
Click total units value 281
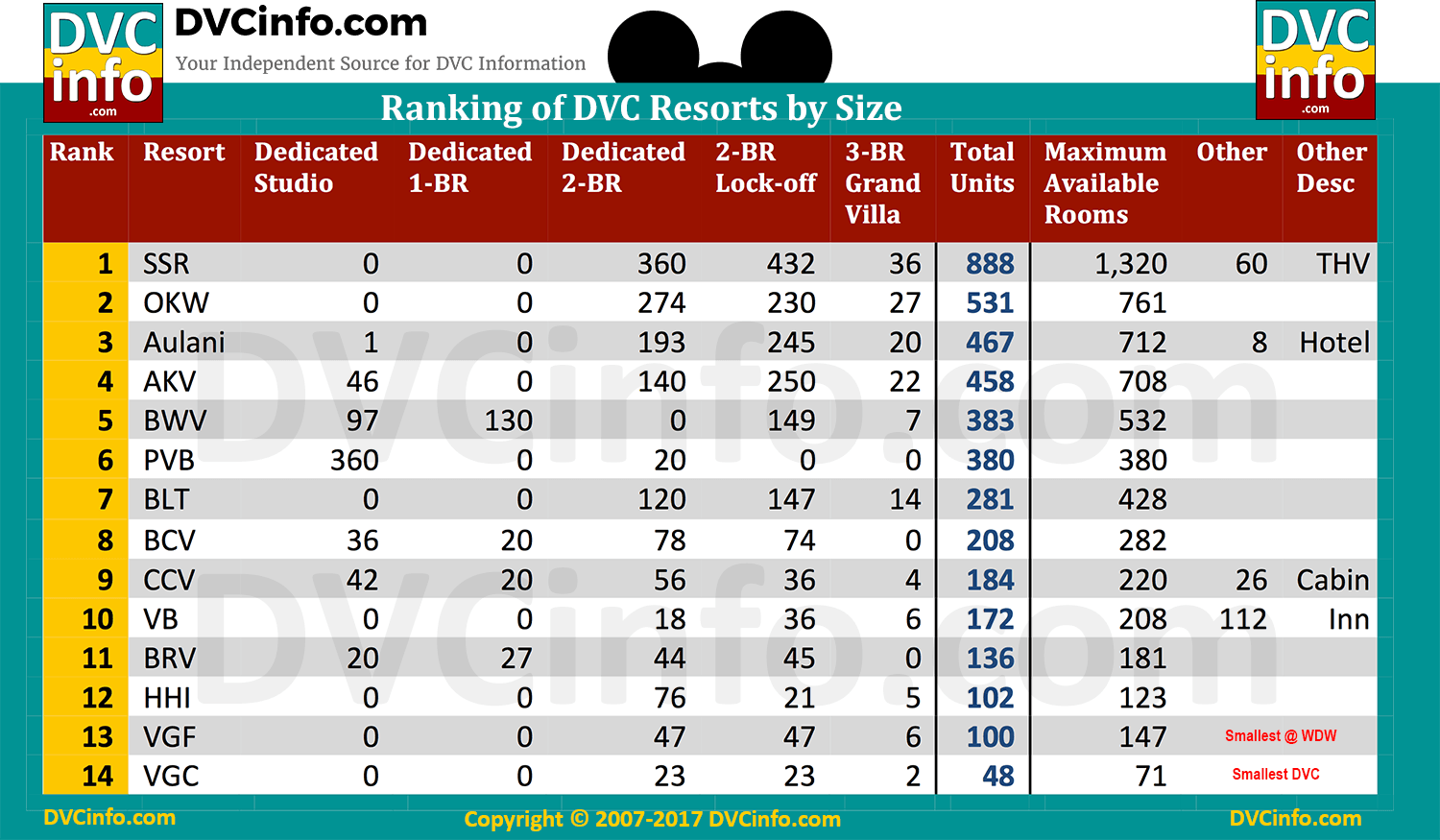(990, 499)
